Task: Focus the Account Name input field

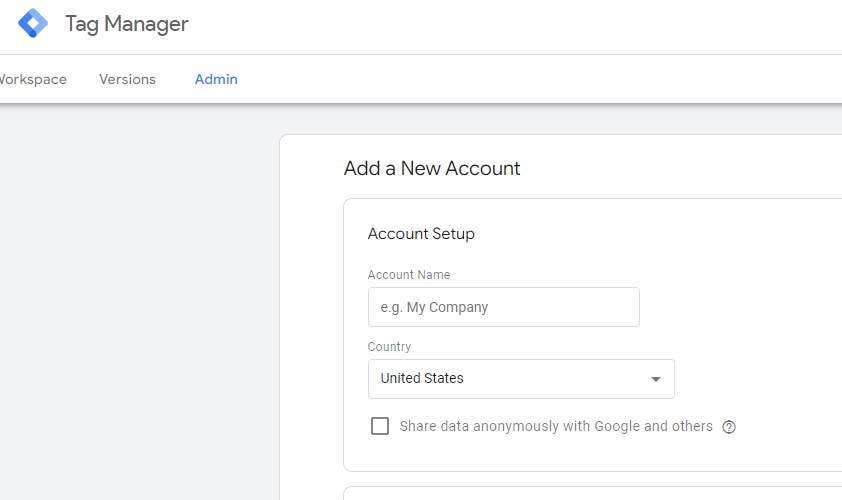Action: [x=504, y=307]
